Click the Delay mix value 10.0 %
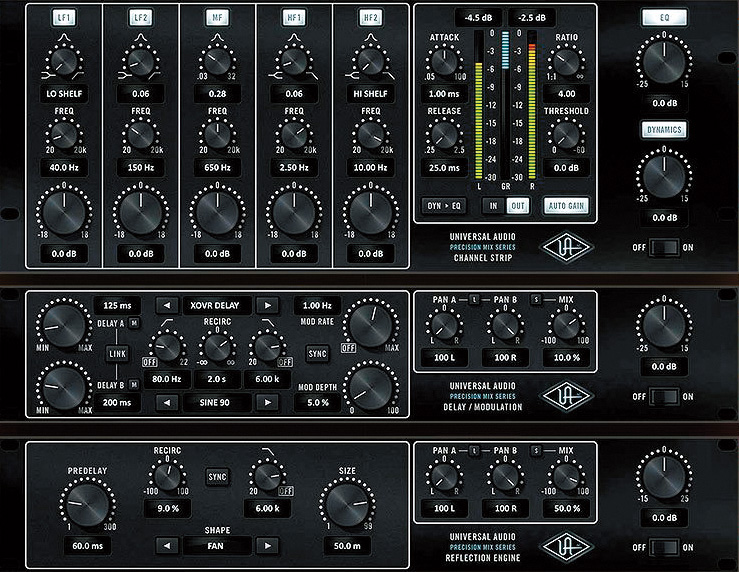739x572 pixels. [x=566, y=358]
